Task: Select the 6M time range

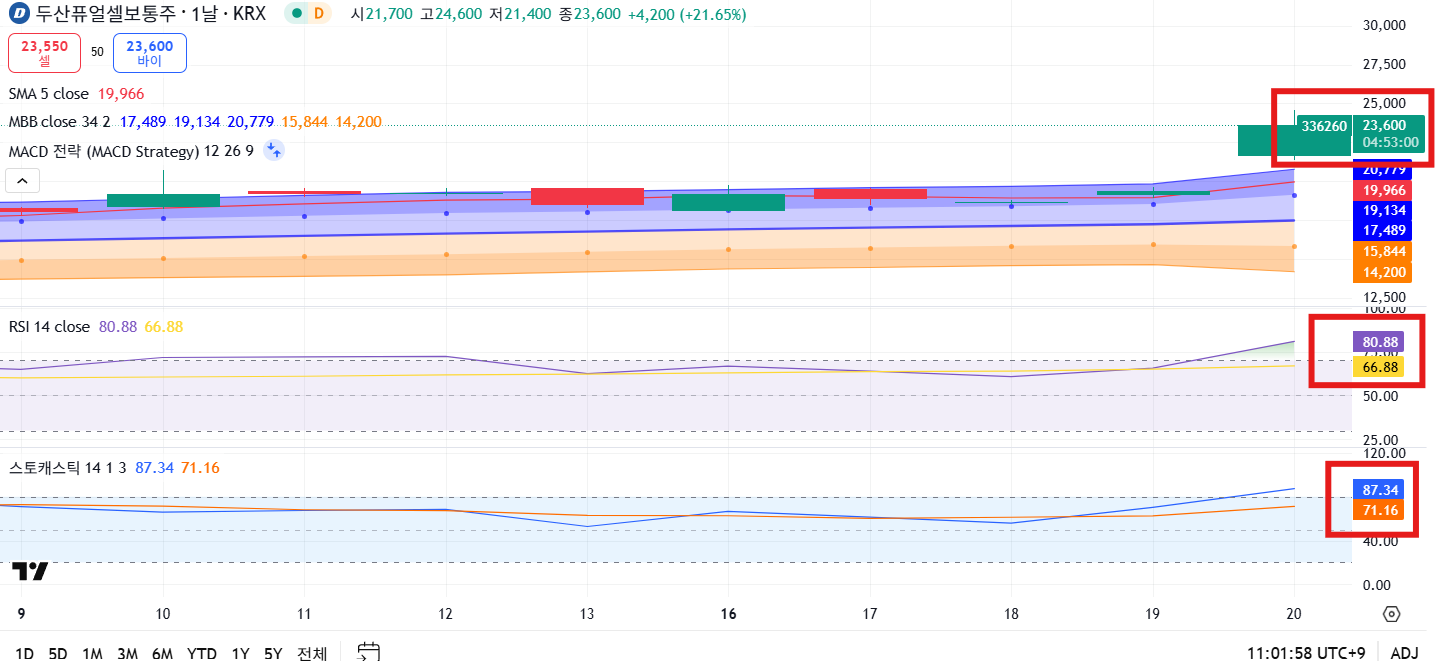Action: (162, 654)
